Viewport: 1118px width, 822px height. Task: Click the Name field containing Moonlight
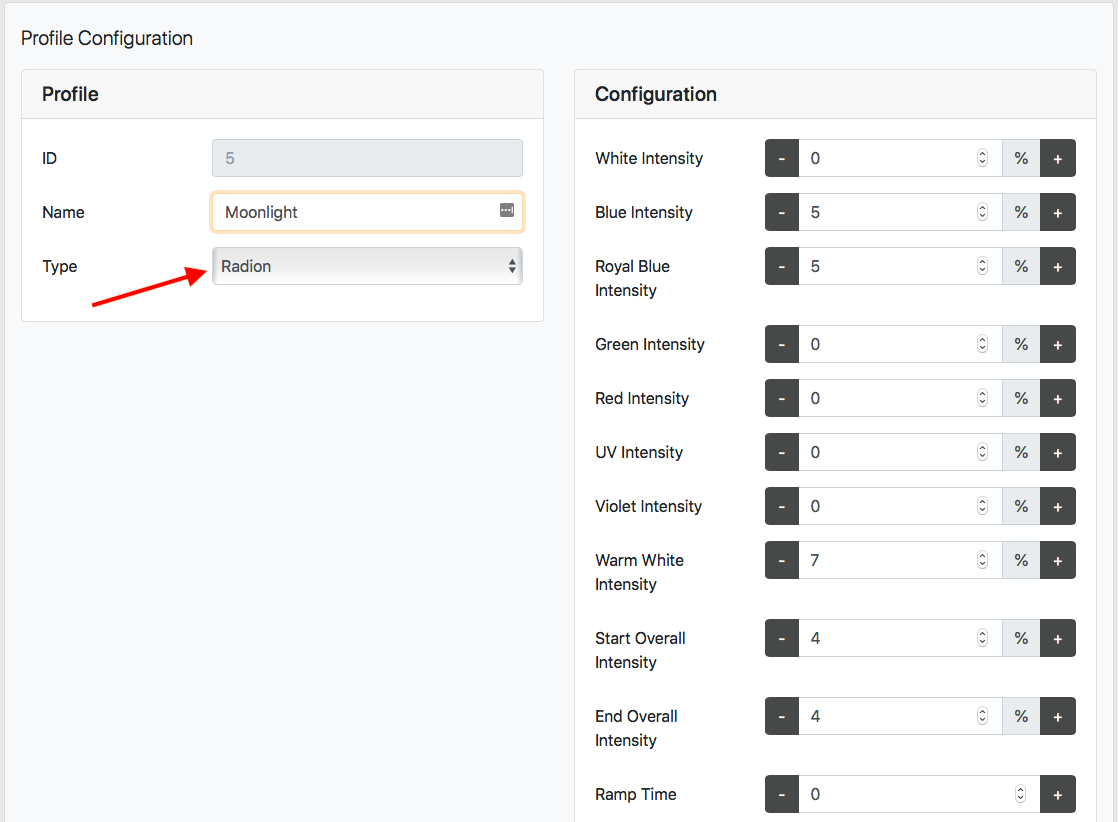pos(367,212)
